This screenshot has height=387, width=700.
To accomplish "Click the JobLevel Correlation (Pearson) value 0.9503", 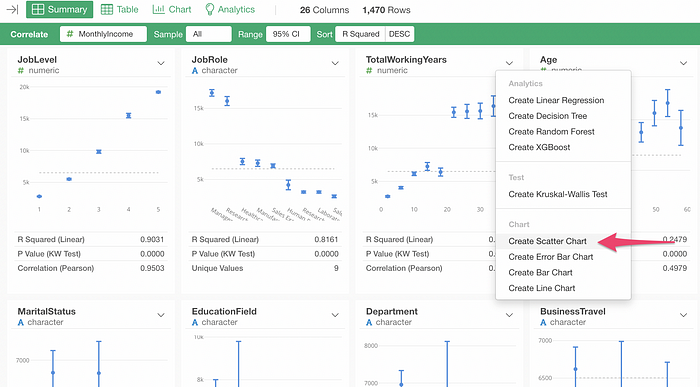I will (x=152, y=268).
